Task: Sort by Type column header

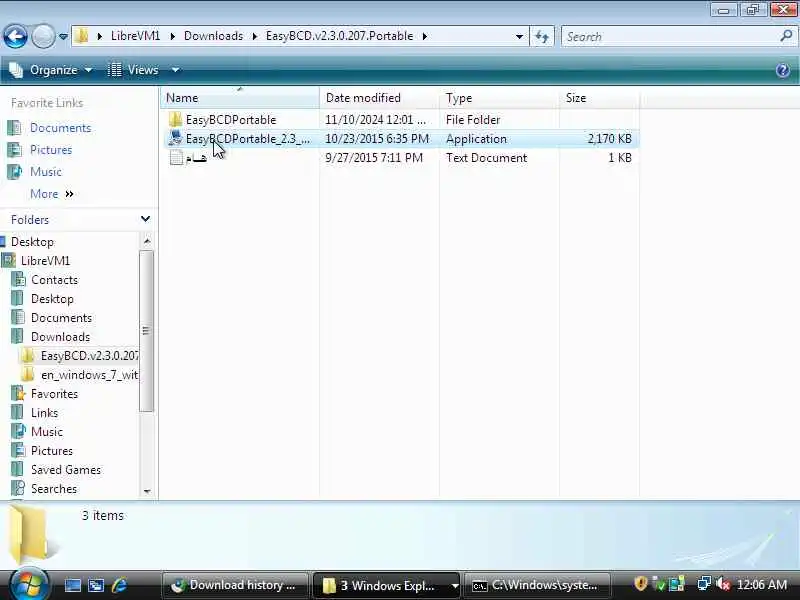Action: [x=499, y=98]
